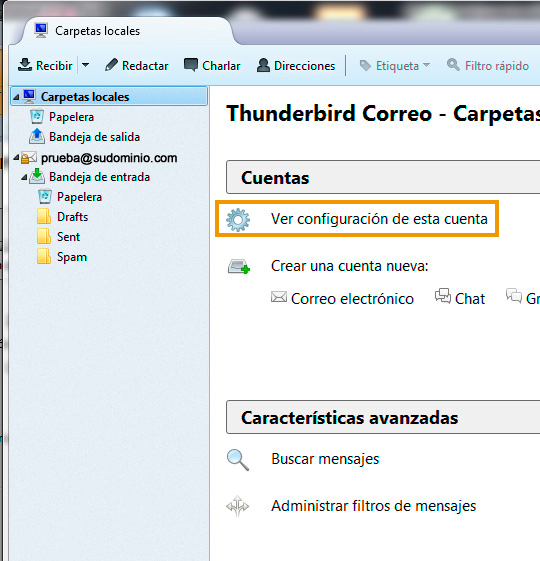Click the envelope icon for Correo electrónico
Viewport: 540px width, 561px height.
279,297
